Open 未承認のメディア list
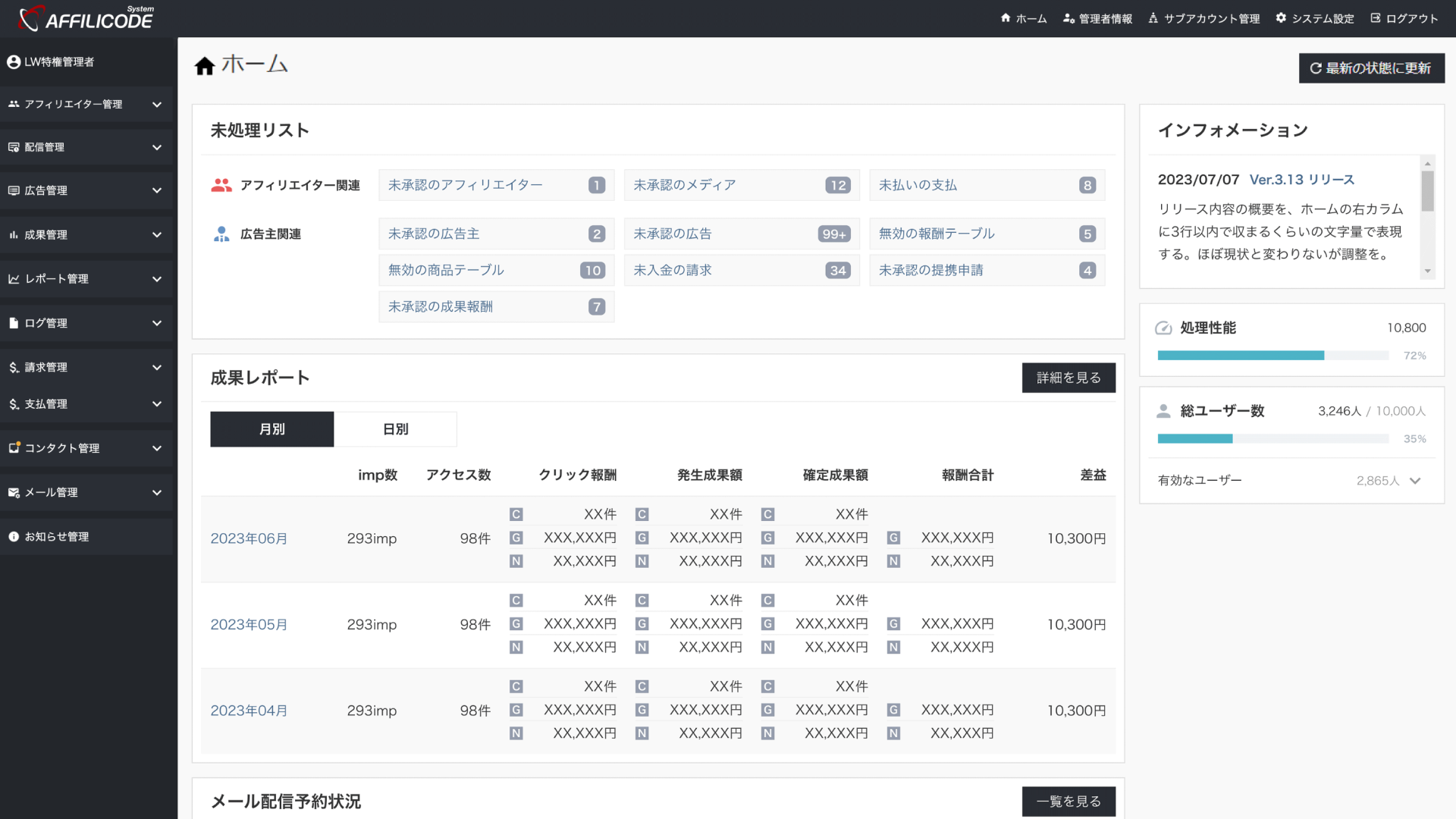 [x=742, y=185]
